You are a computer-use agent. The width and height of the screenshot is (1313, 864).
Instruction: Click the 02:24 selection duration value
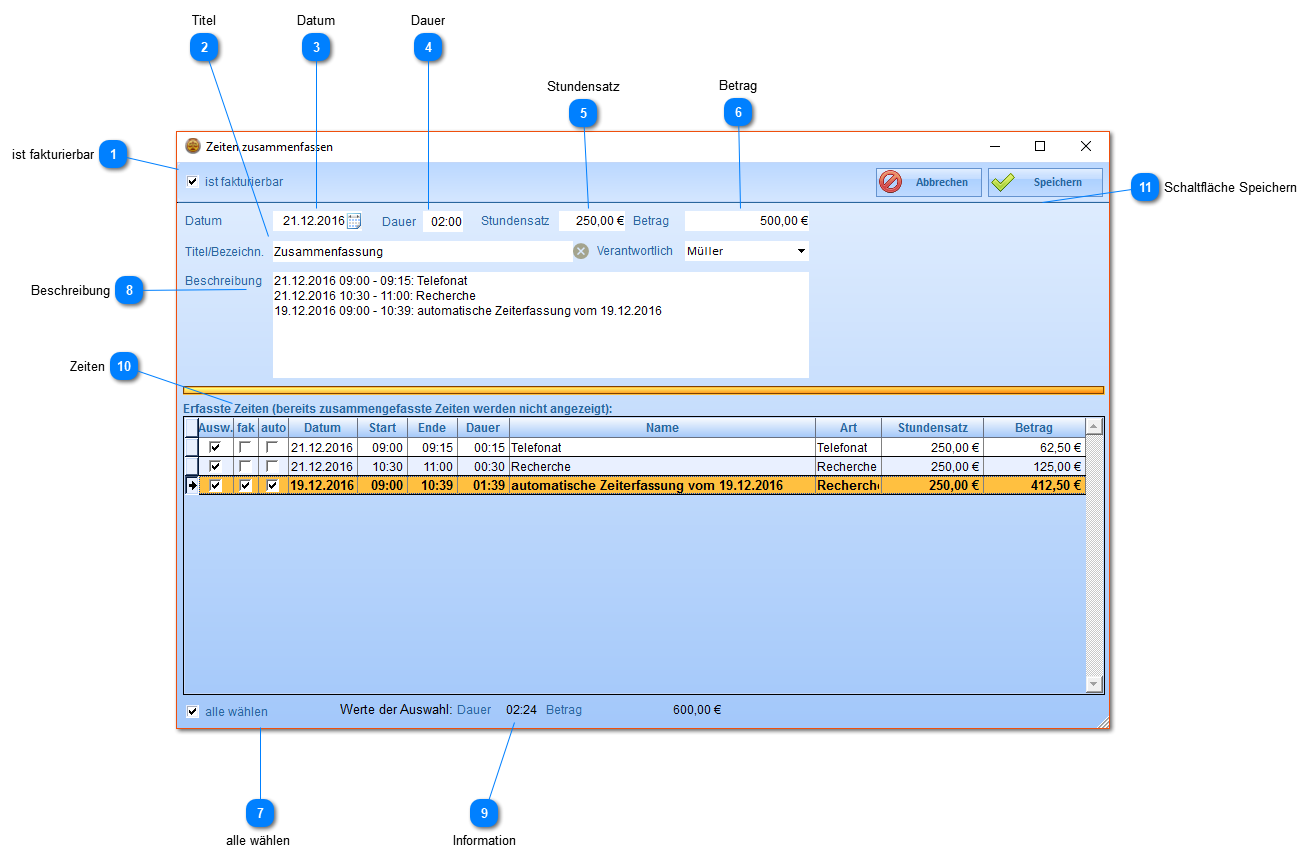[521, 710]
